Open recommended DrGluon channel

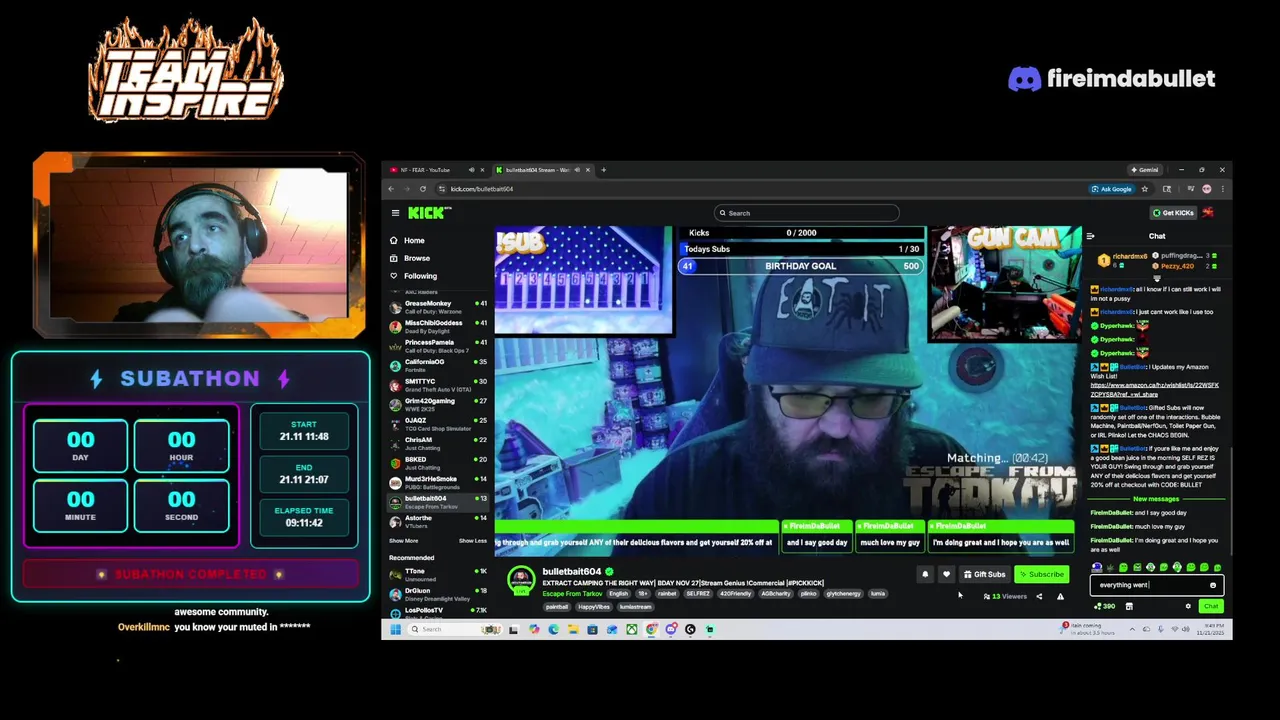click(438, 594)
